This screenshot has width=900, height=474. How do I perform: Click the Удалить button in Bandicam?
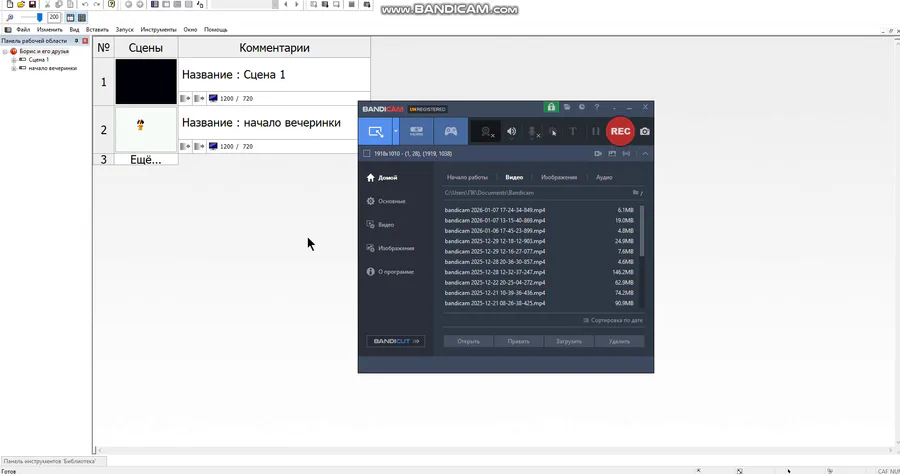point(619,341)
